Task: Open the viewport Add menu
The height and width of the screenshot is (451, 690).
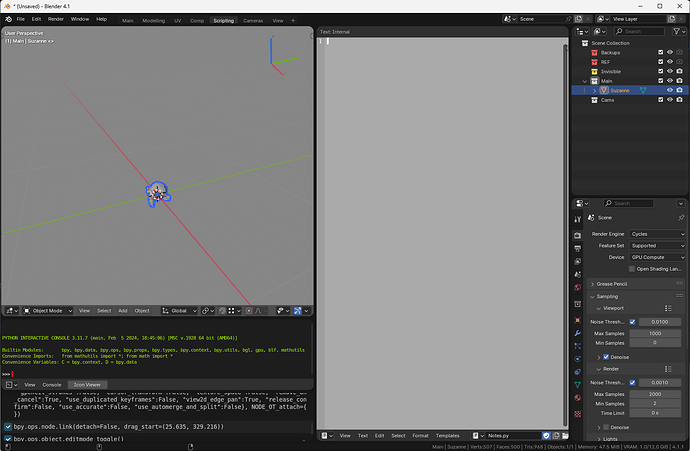Action: (x=123, y=311)
